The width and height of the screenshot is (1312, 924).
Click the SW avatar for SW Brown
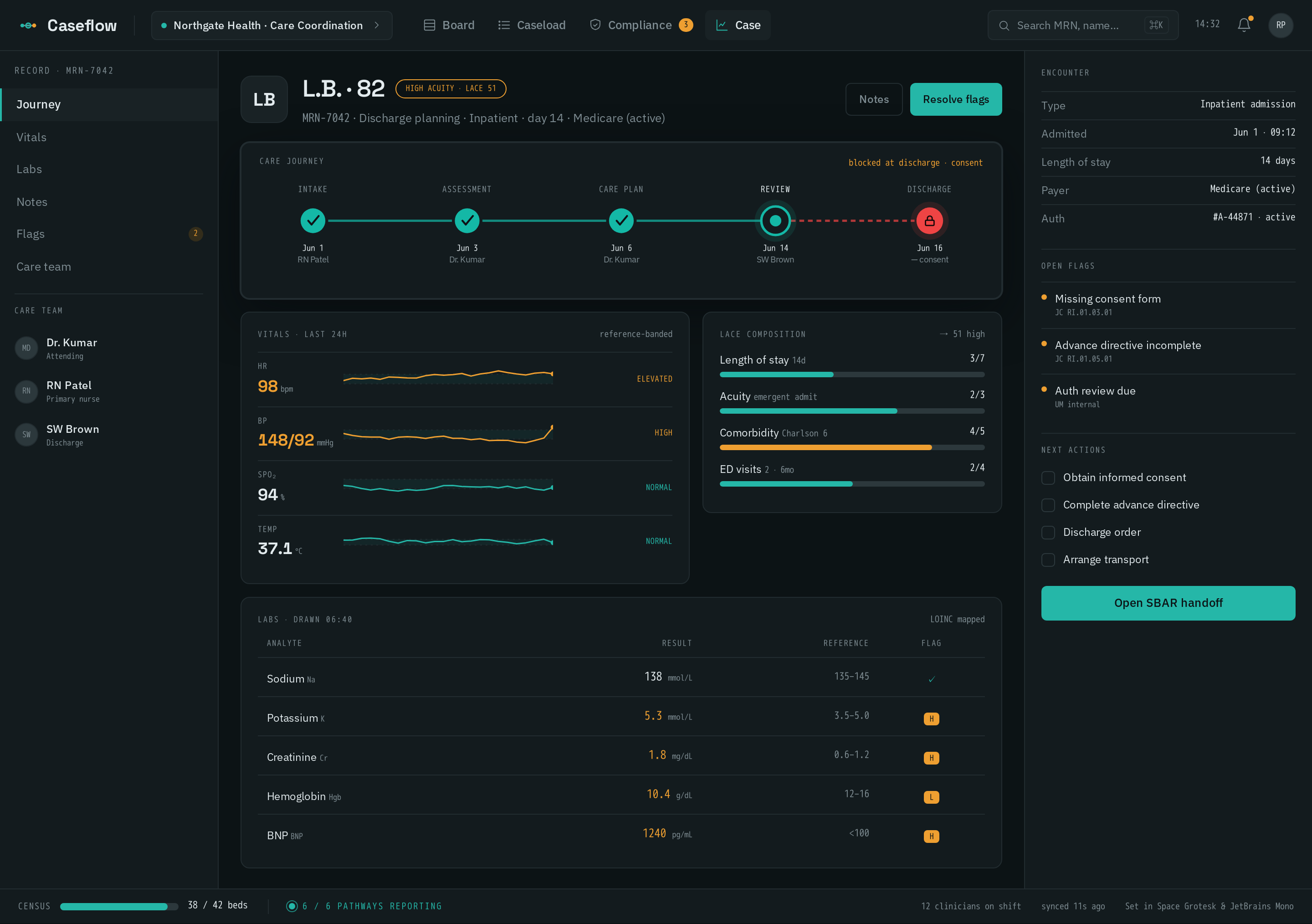pos(26,434)
